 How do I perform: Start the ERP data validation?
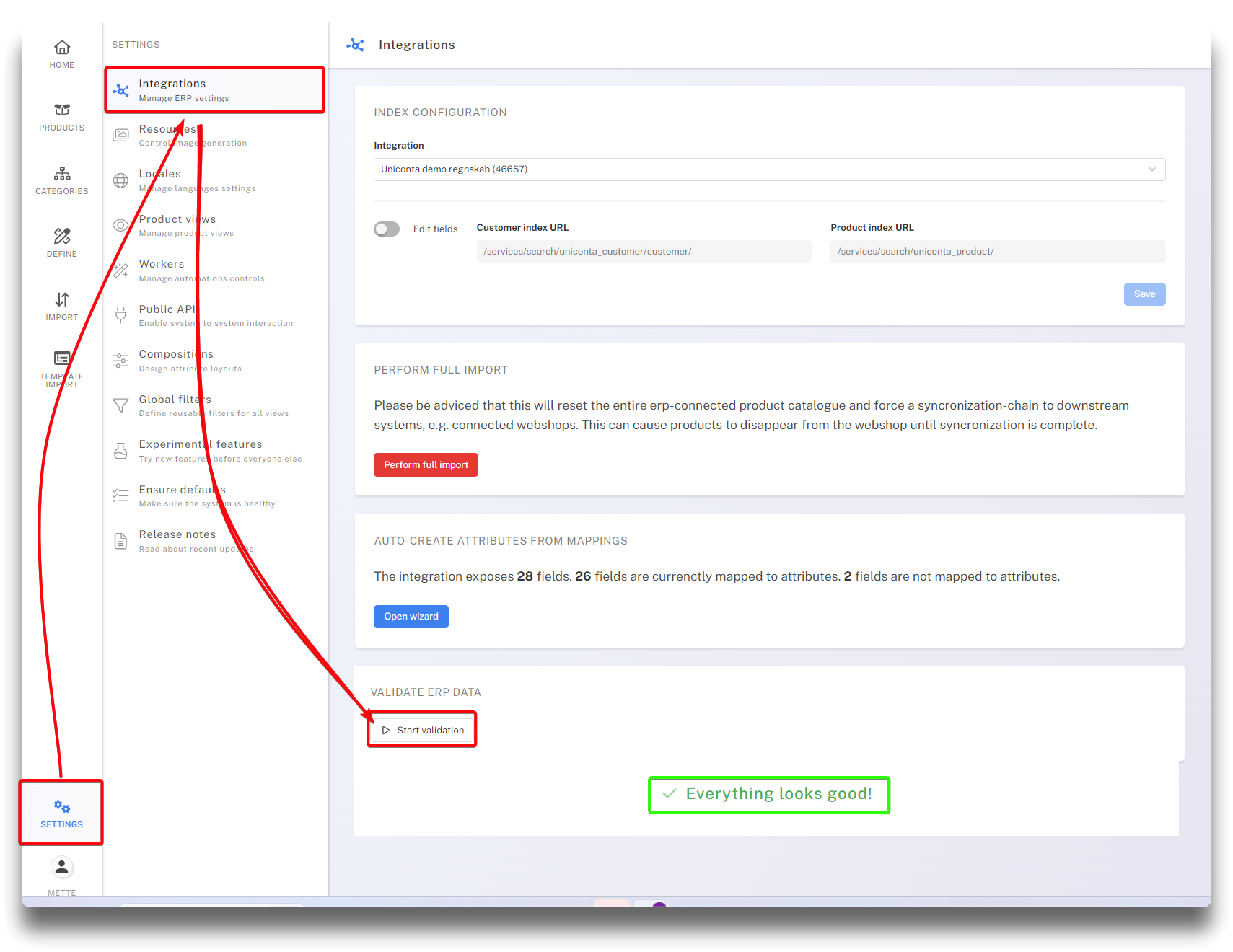(x=423, y=731)
